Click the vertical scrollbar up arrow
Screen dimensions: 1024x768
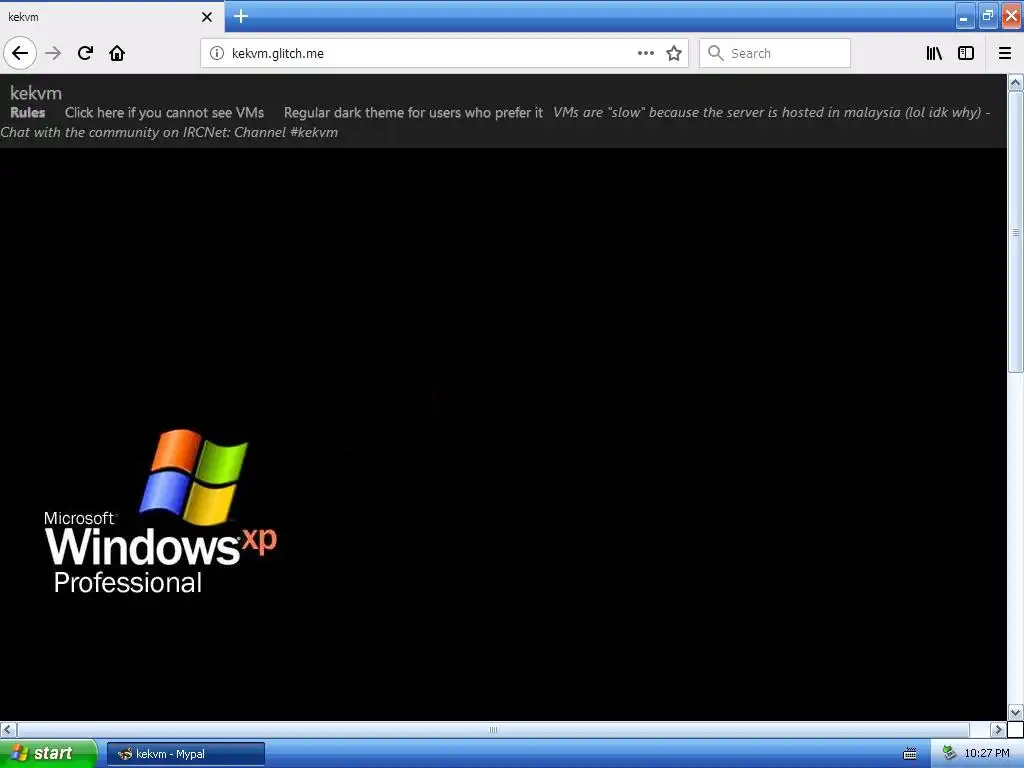pos(1016,82)
